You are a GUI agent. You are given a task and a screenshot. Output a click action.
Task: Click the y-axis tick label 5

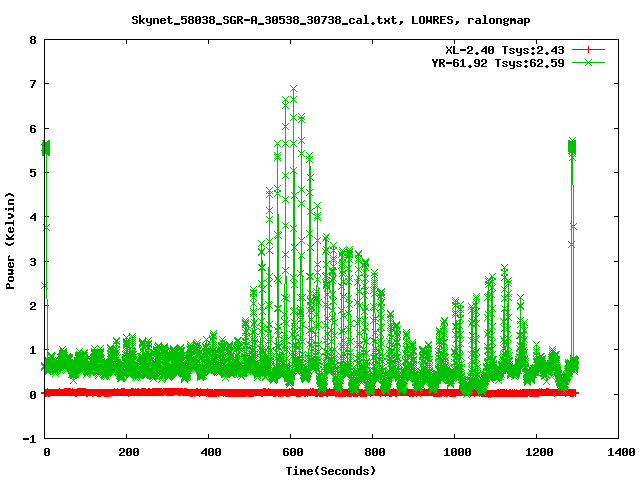pyautogui.click(x=33, y=173)
